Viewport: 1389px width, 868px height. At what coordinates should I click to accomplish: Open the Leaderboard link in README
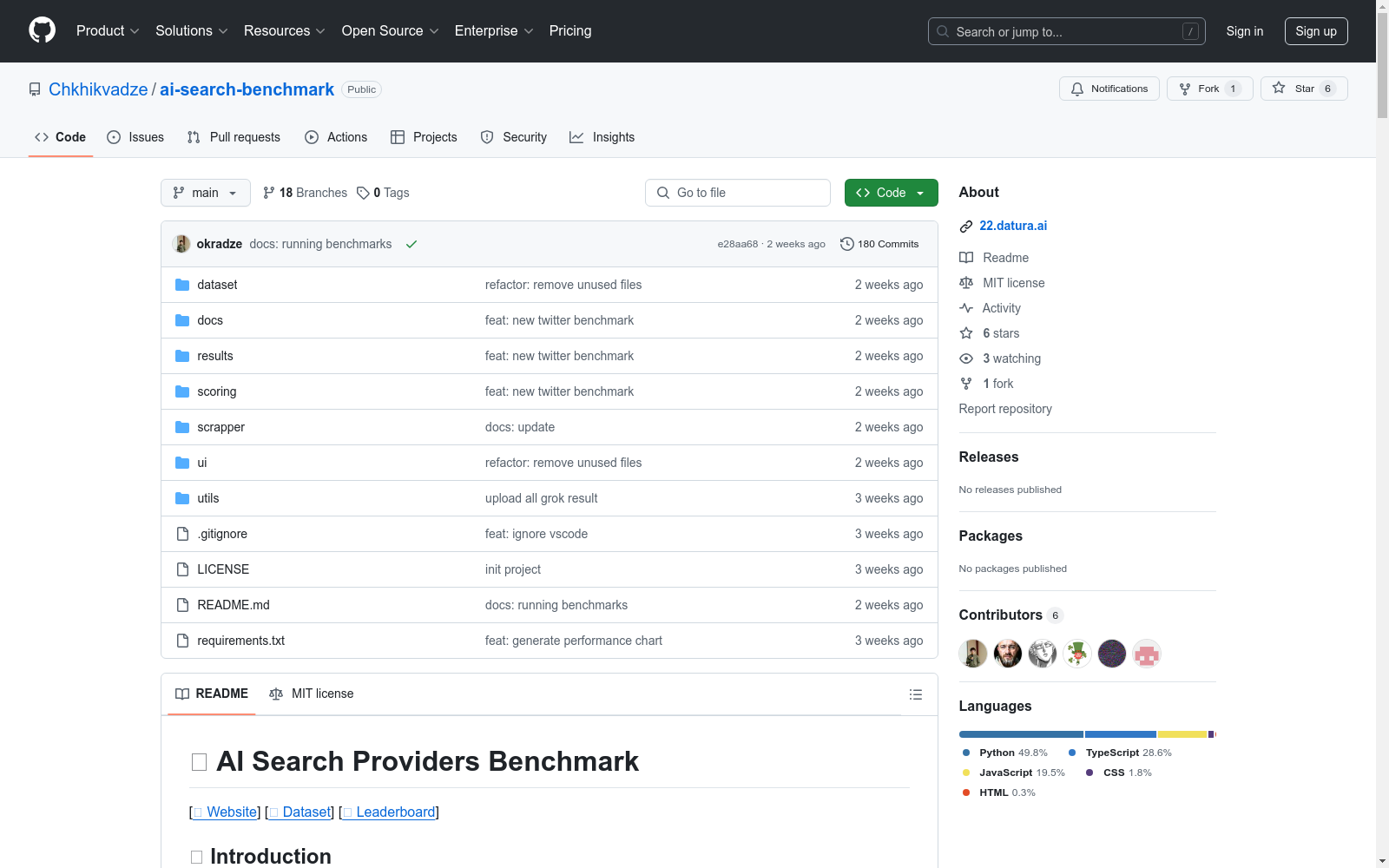coord(389,812)
